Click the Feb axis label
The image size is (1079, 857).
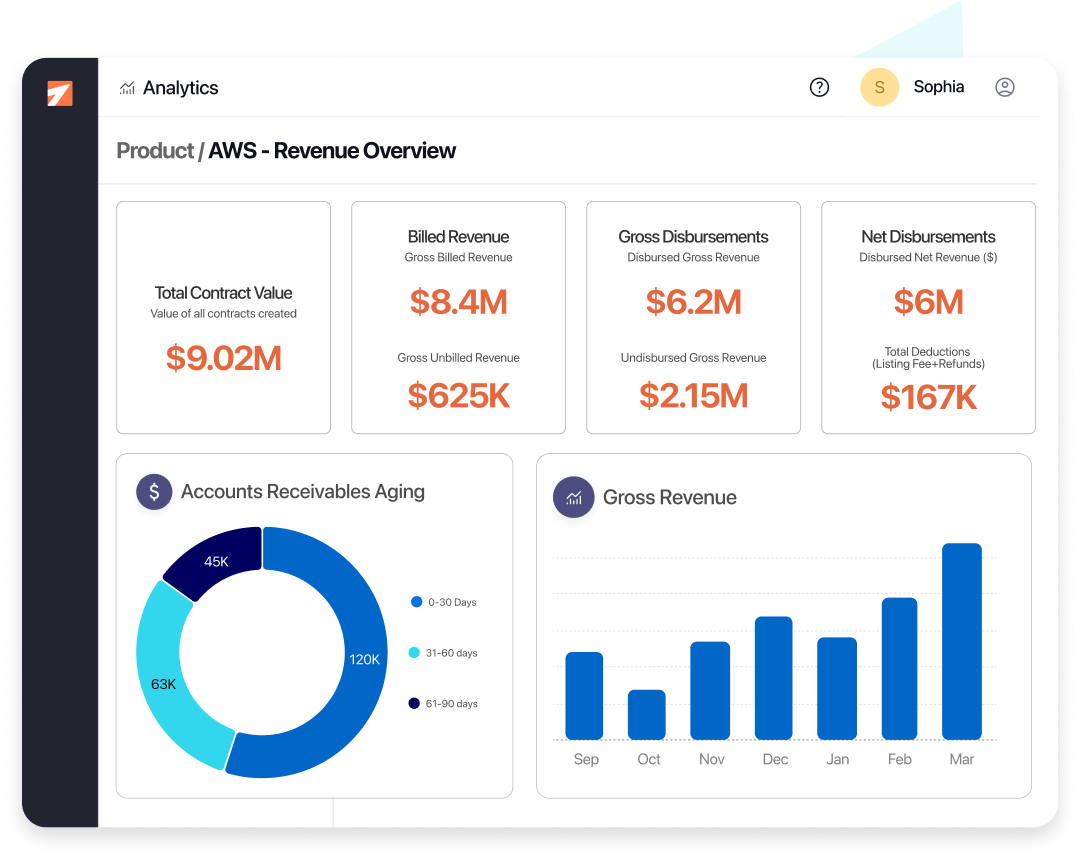899,759
